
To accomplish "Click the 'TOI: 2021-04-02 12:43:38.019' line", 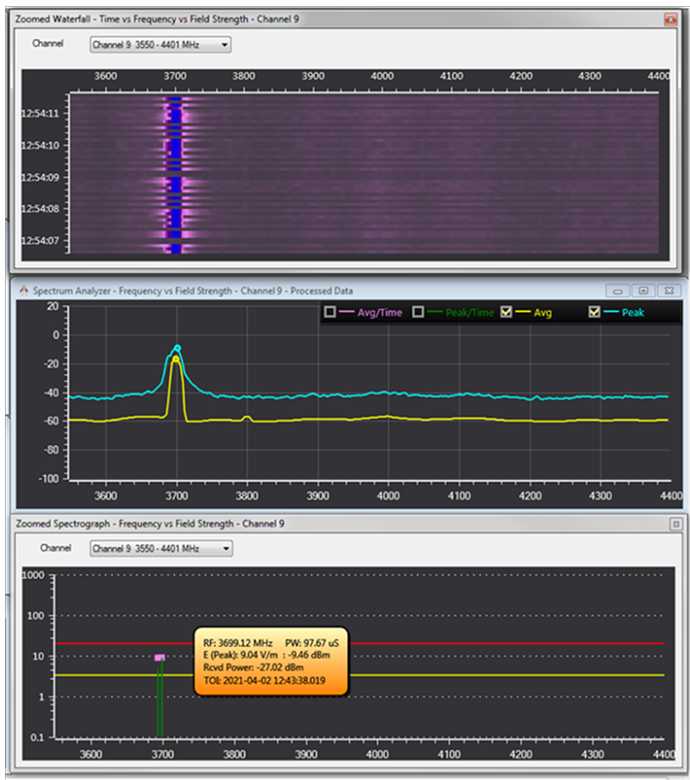I will coord(264,680).
